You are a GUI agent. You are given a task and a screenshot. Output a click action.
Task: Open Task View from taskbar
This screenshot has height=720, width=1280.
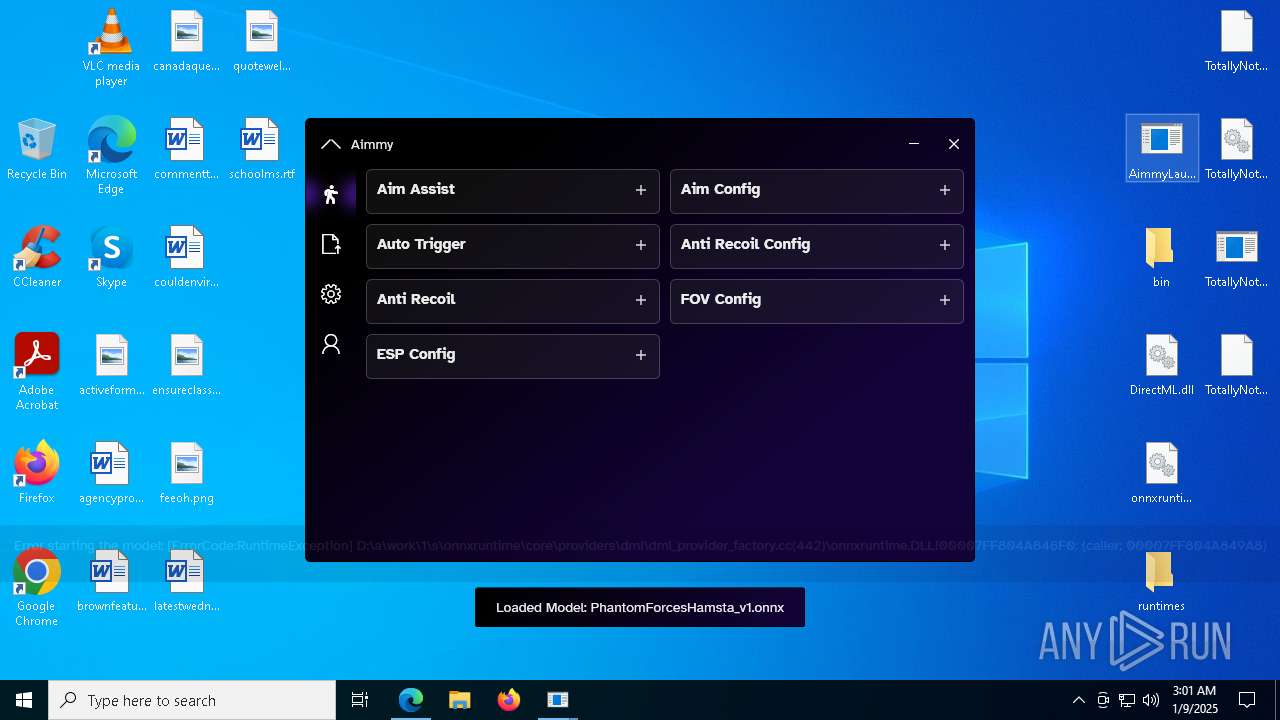click(x=360, y=700)
